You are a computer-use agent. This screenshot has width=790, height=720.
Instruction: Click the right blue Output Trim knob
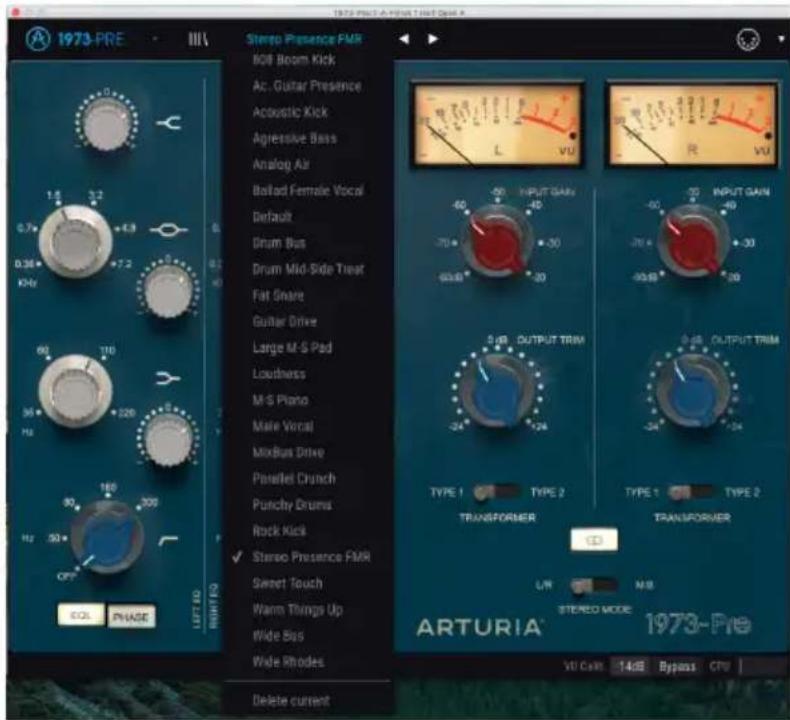coord(692,390)
